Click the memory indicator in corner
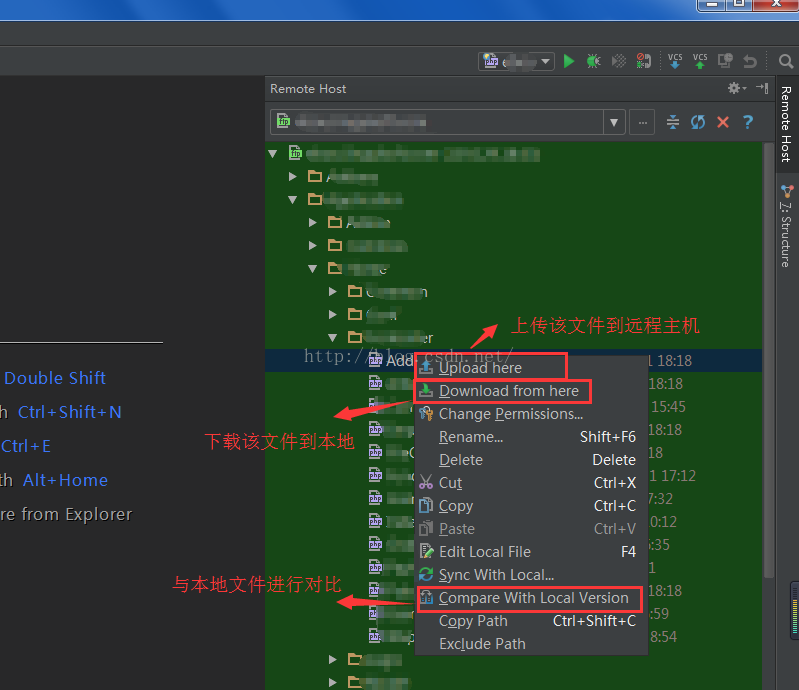The height and width of the screenshot is (690, 799). coord(794,610)
